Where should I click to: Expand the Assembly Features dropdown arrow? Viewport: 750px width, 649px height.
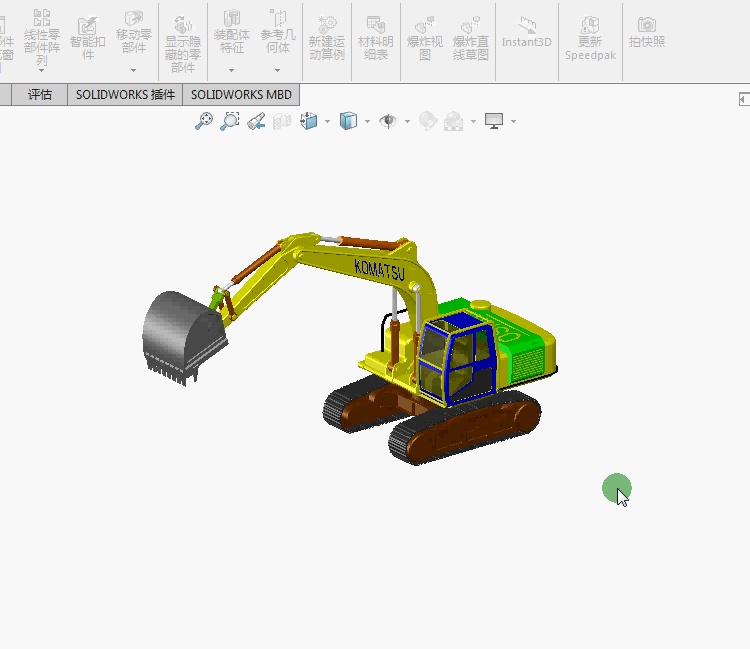(232, 70)
